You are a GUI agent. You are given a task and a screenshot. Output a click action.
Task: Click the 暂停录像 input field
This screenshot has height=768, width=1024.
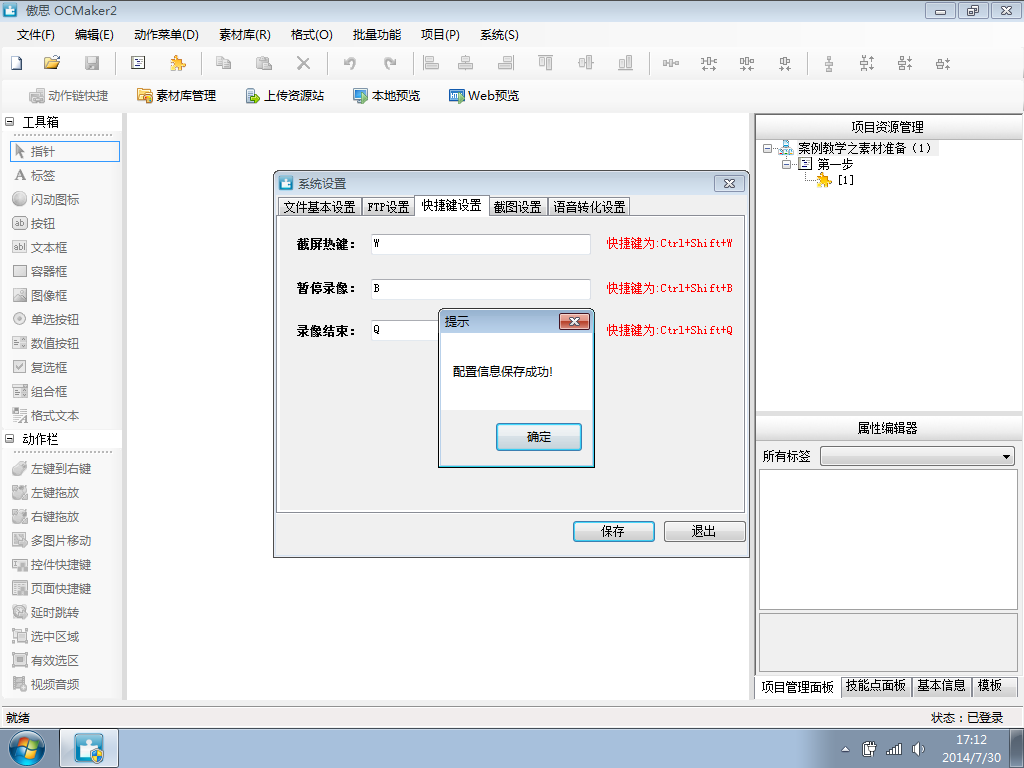tap(481, 289)
